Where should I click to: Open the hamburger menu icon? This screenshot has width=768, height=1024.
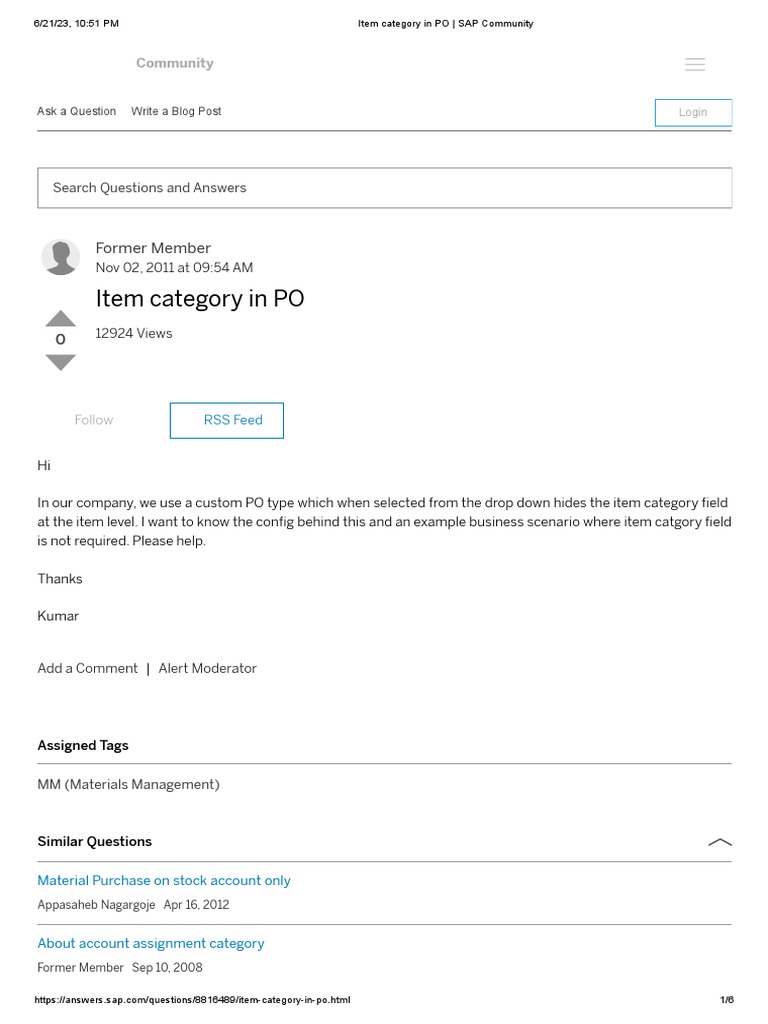(x=695, y=64)
